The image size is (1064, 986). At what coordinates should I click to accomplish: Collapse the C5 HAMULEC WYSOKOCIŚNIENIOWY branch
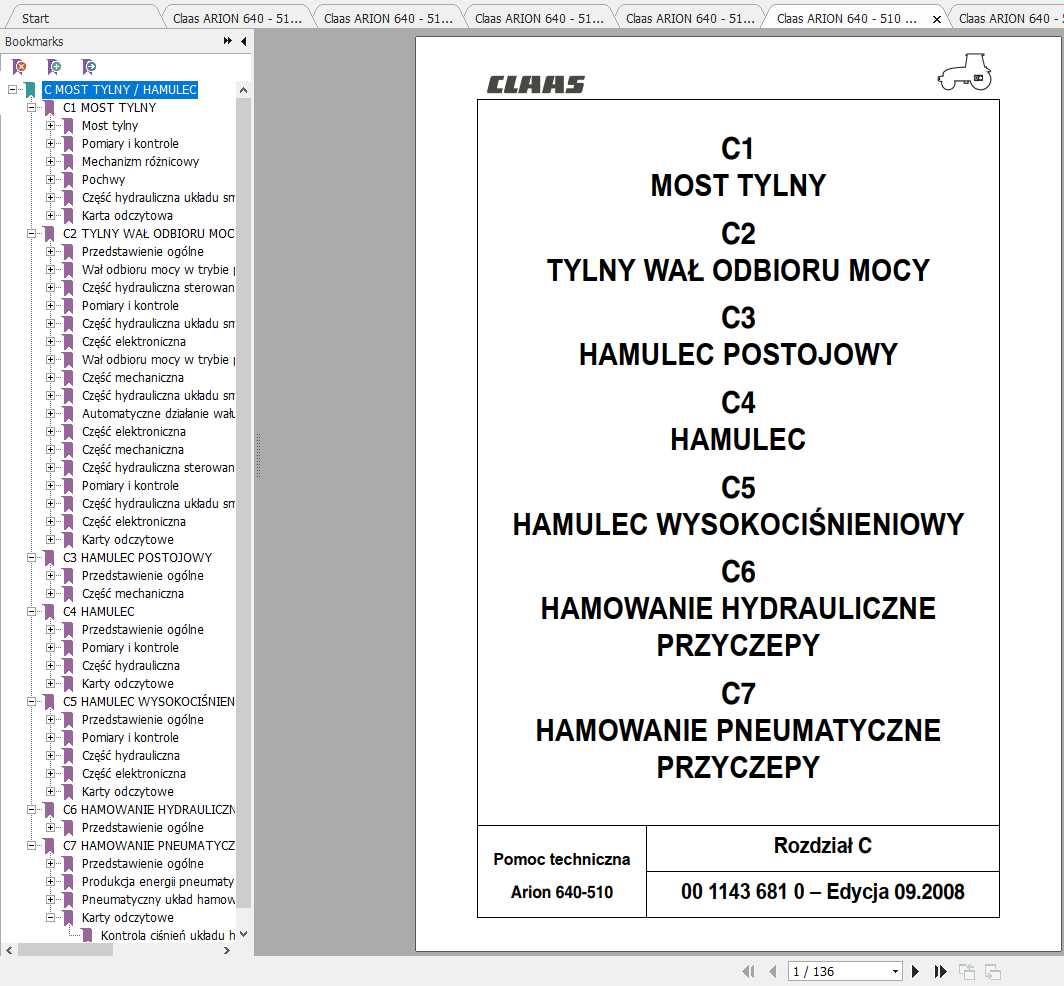(31, 702)
